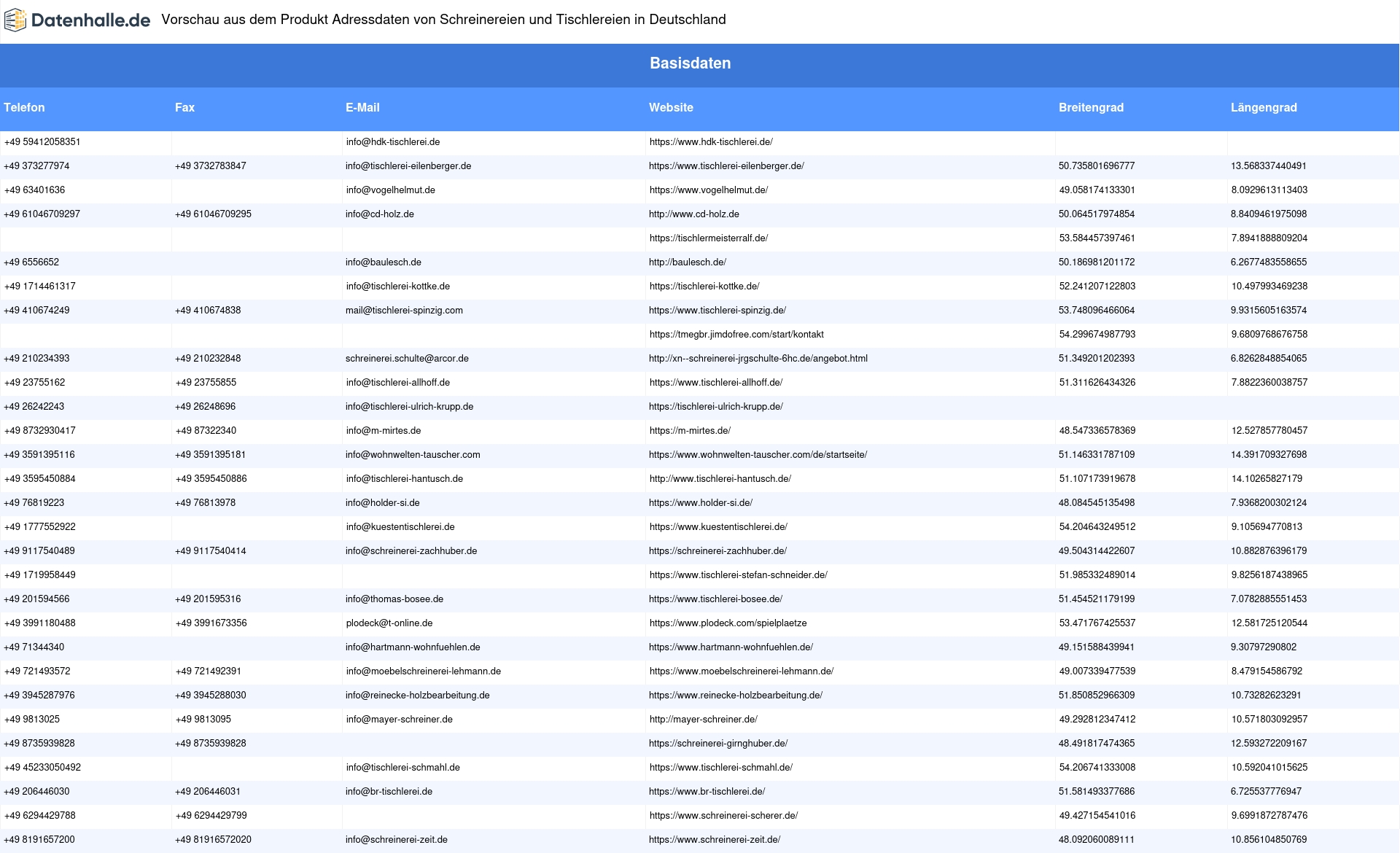Image resolution: width=1400 pixels, height=853 pixels.
Task: Open website https://www.vogelhelmut.de/
Action: (x=709, y=190)
